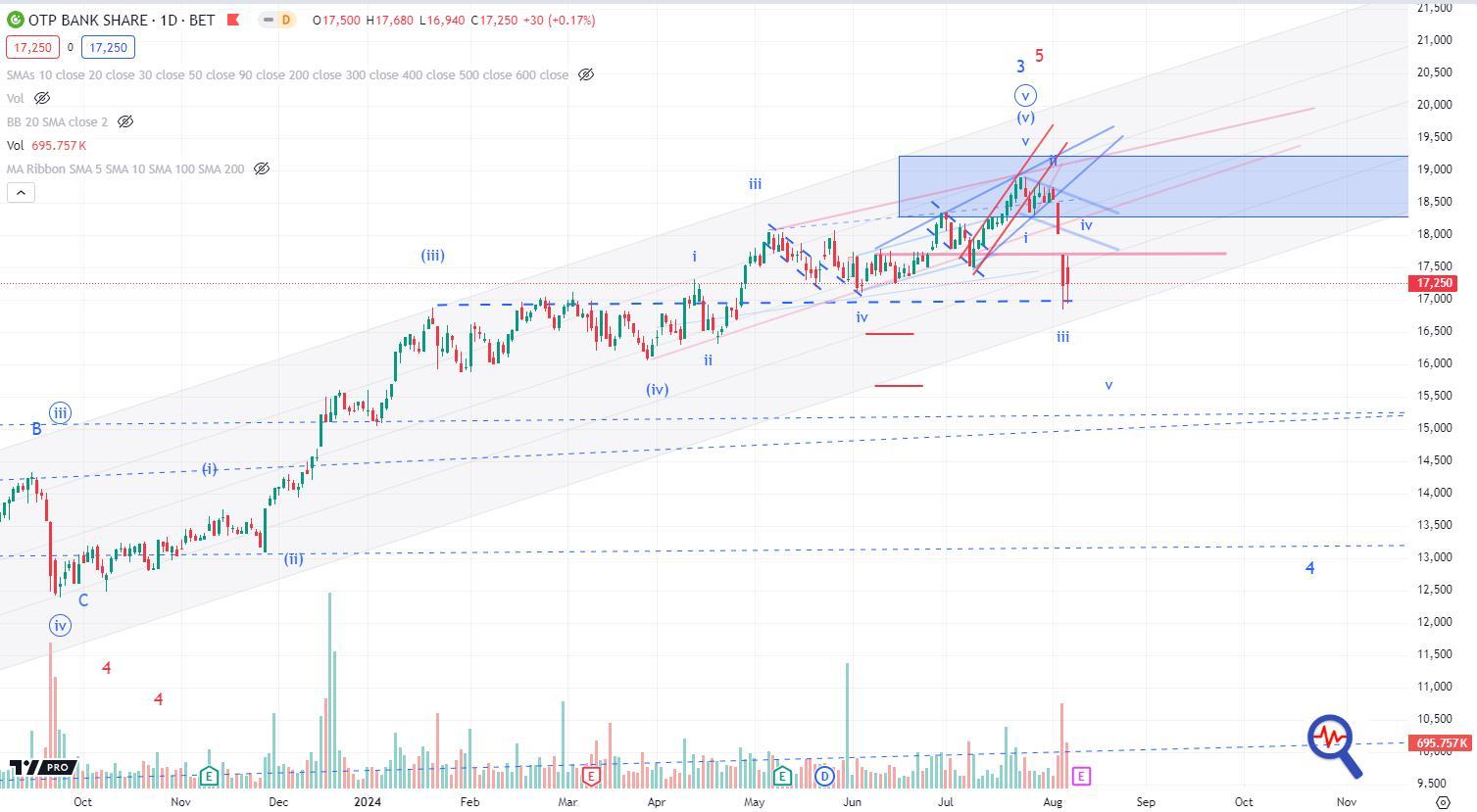Select the BB 20 SMA close 2 legend
Screen dimensions: 1477x812
(57, 121)
